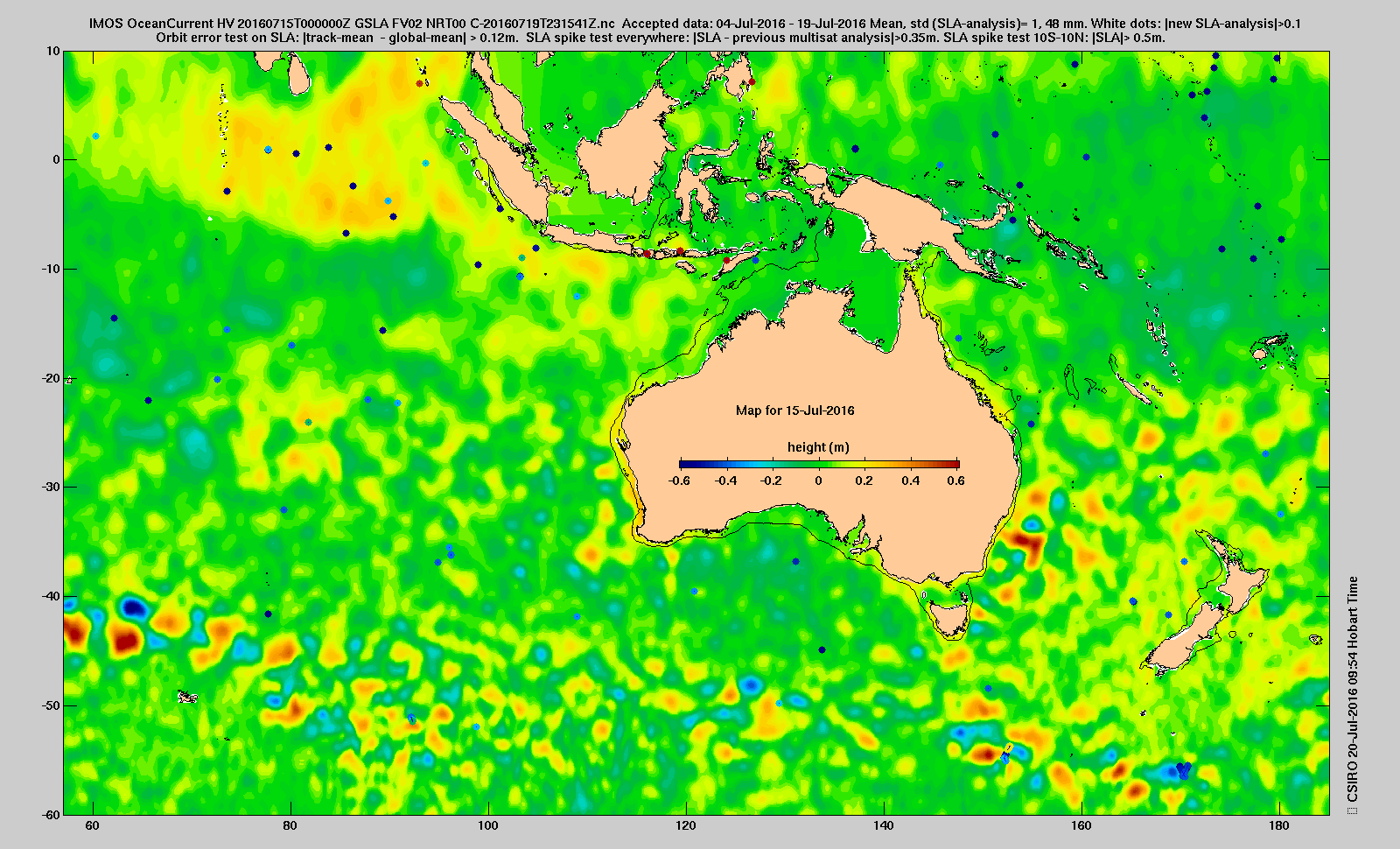Click New Zealand's South Island
This screenshot has width=1400, height=849.
[1183, 642]
